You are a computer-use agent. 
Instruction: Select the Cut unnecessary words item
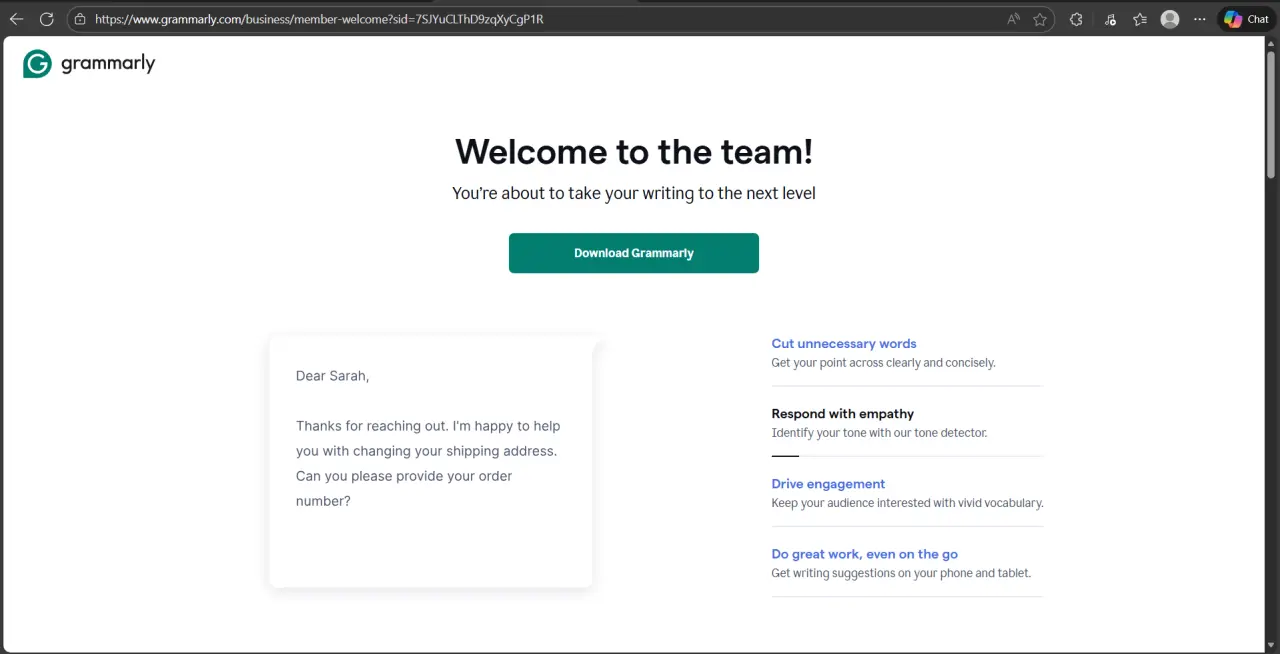point(844,343)
